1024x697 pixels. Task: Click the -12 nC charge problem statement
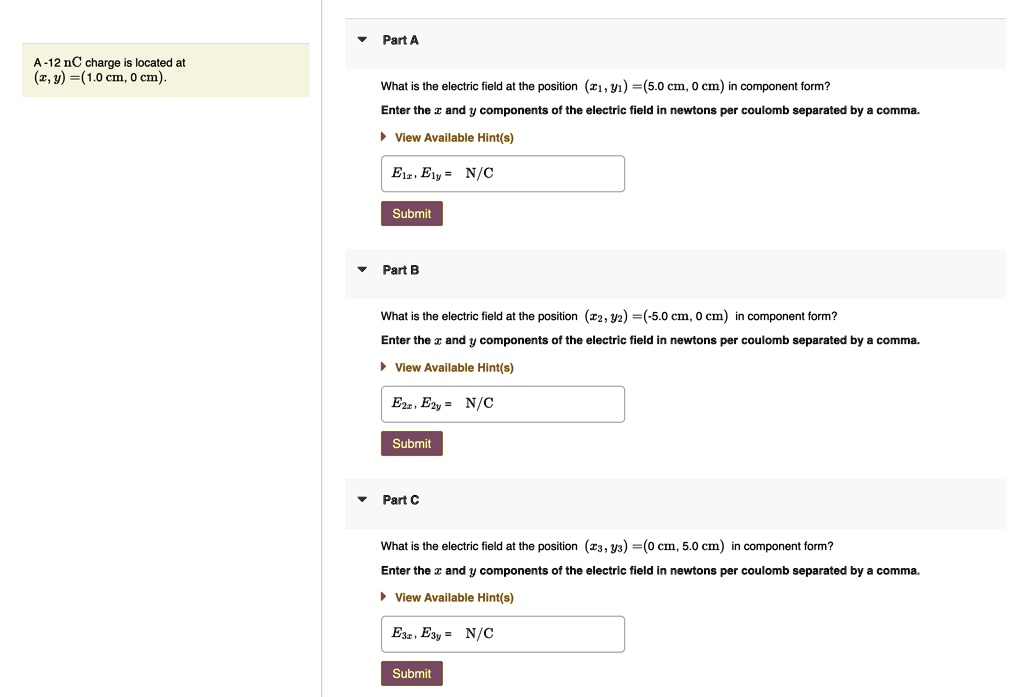(110, 70)
